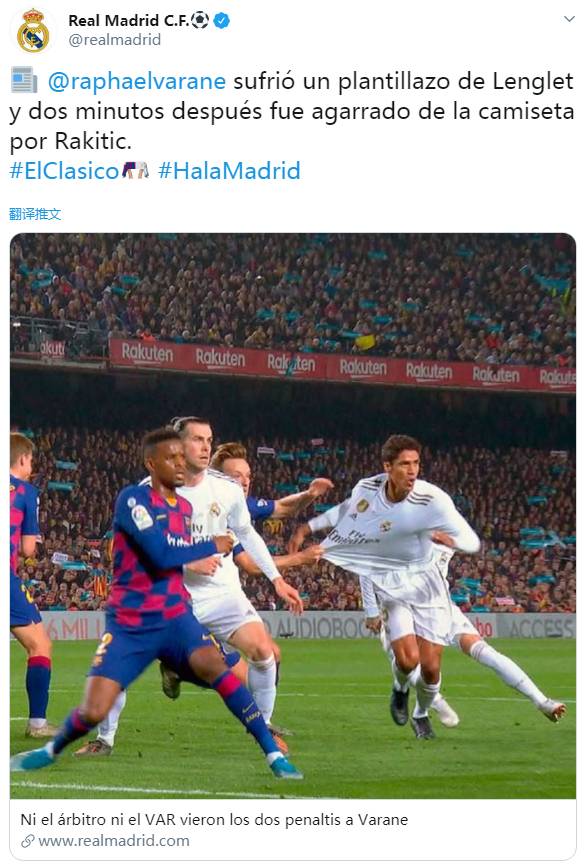Click the Rakuten banner in the photo

[x=343, y=366]
